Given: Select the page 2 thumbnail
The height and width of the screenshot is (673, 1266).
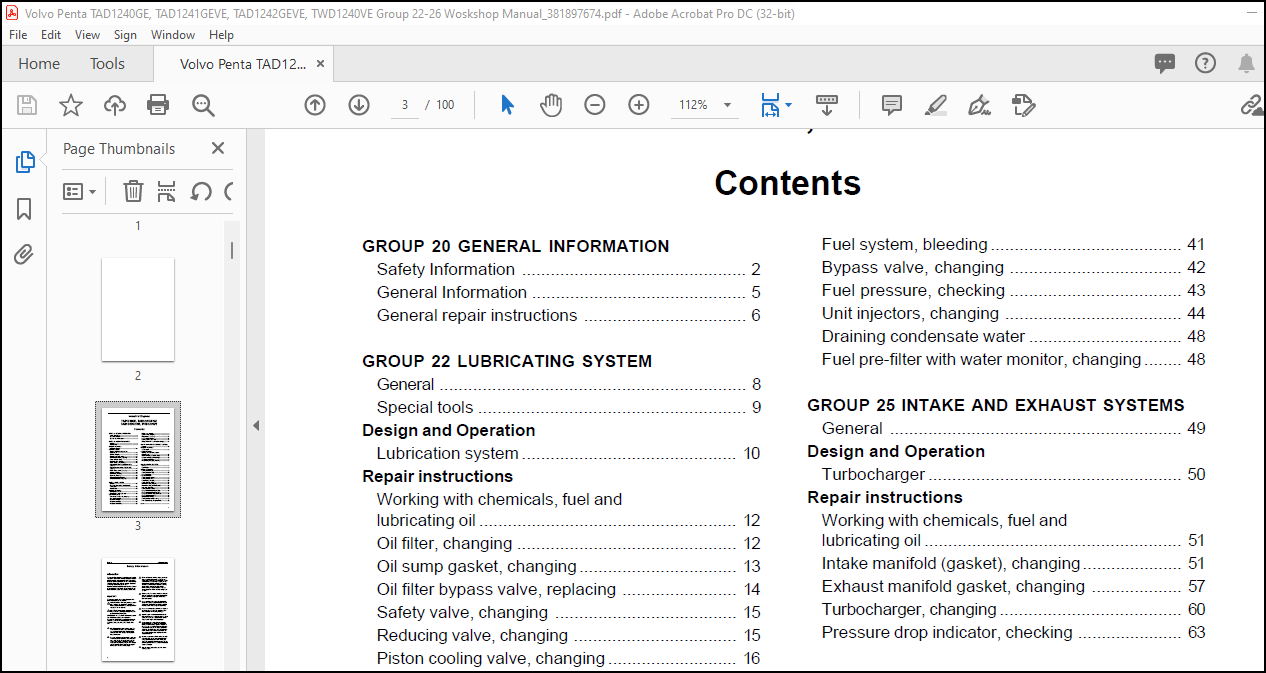Looking at the screenshot, I should pyautogui.click(x=138, y=310).
